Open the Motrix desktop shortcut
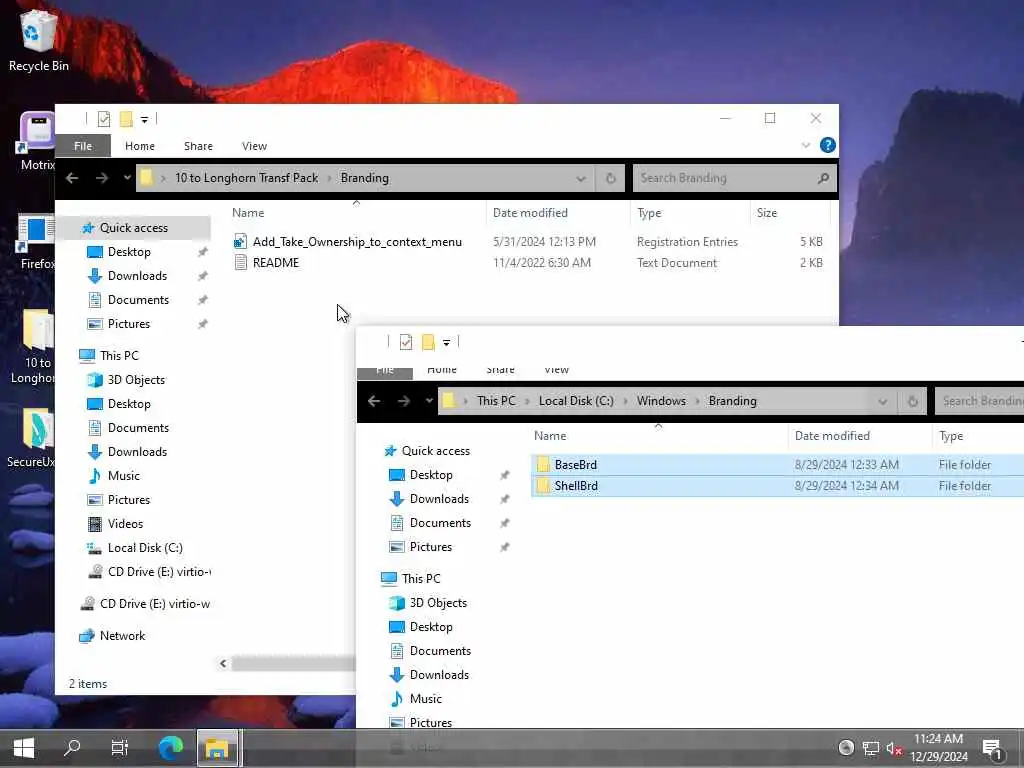Screen dimensions: 1024x768 [37, 140]
